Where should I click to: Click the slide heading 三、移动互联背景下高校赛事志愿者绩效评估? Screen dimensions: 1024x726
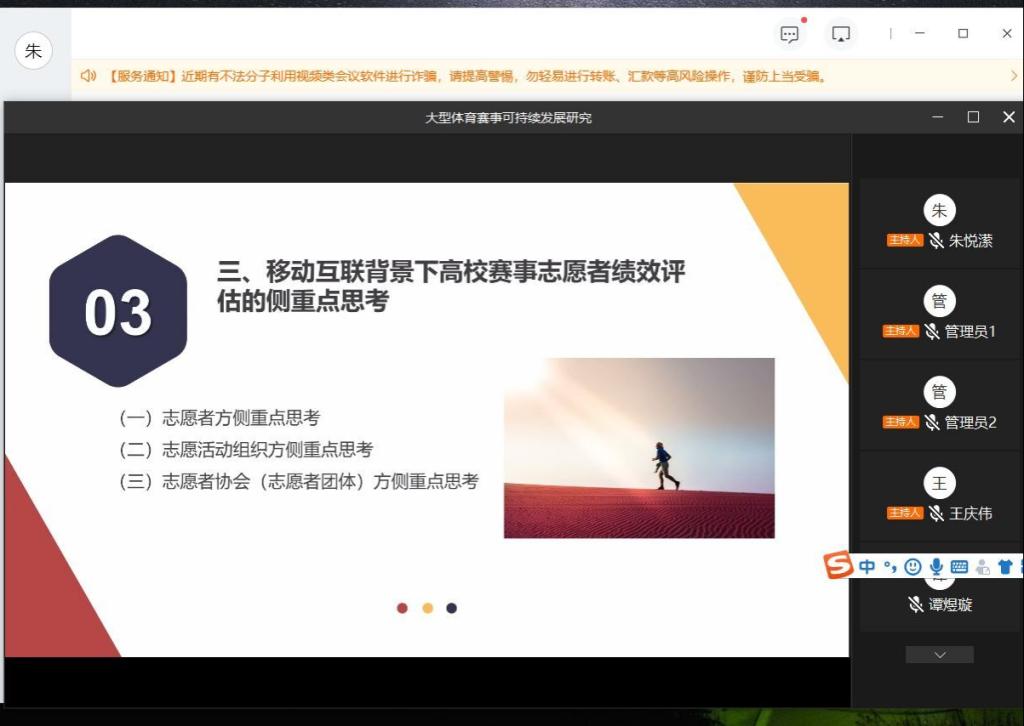[451, 286]
